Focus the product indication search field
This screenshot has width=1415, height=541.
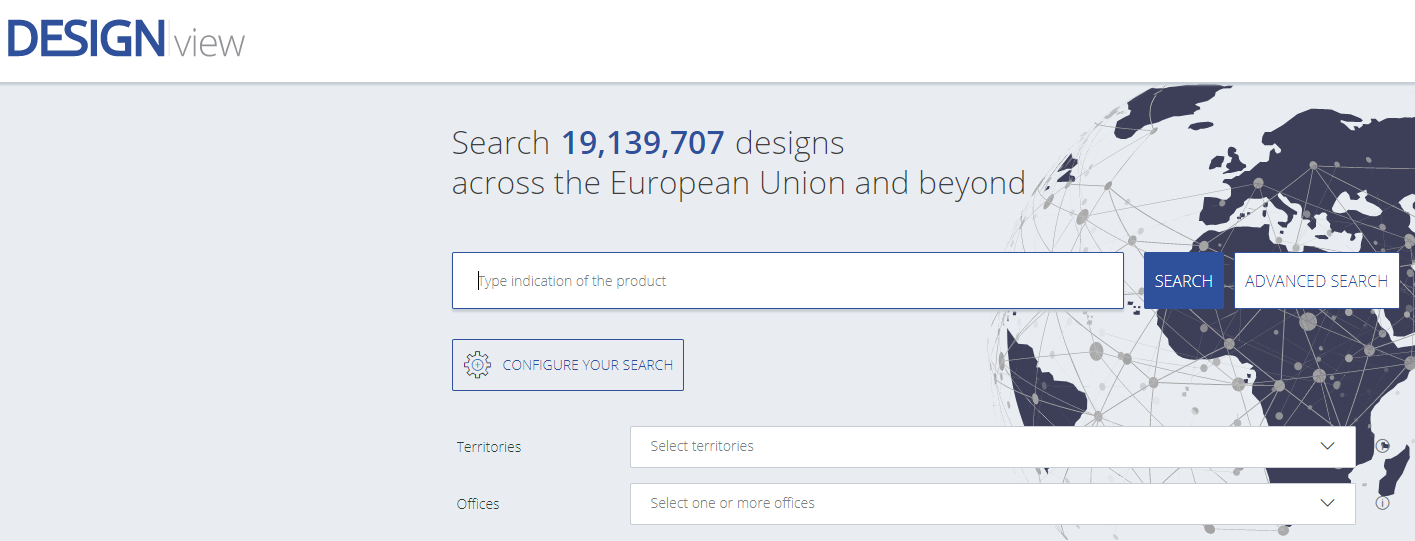787,281
